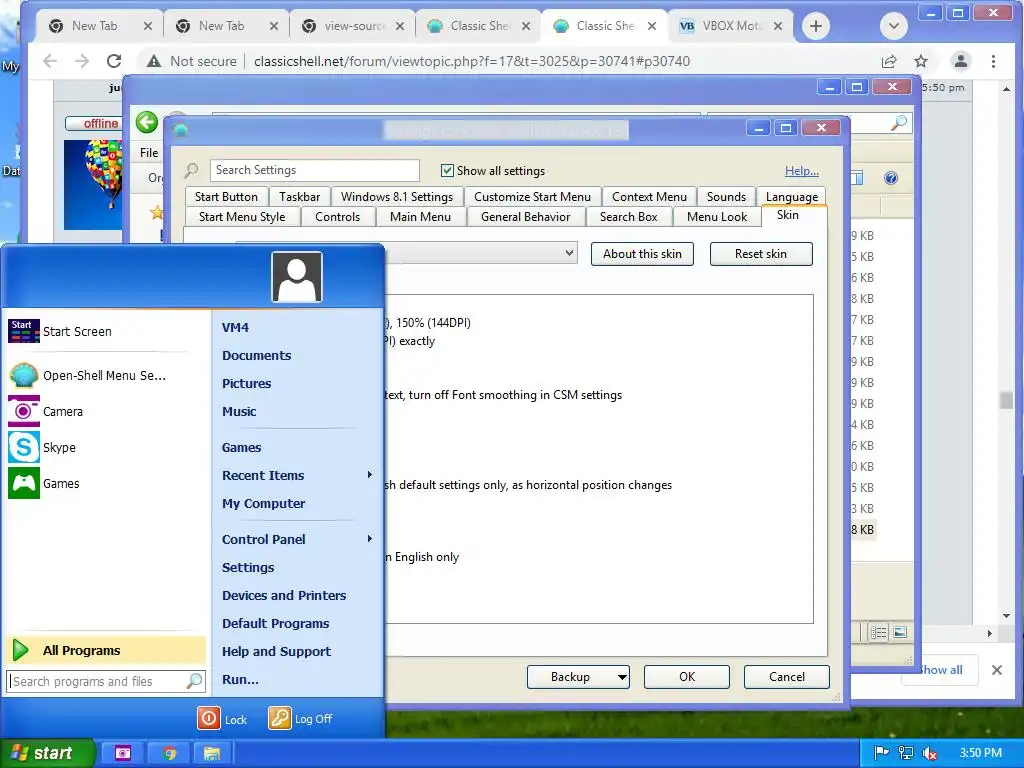The height and width of the screenshot is (768, 1024).
Task: Open the Windows 8.1 Settings tab
Action: 397,197
